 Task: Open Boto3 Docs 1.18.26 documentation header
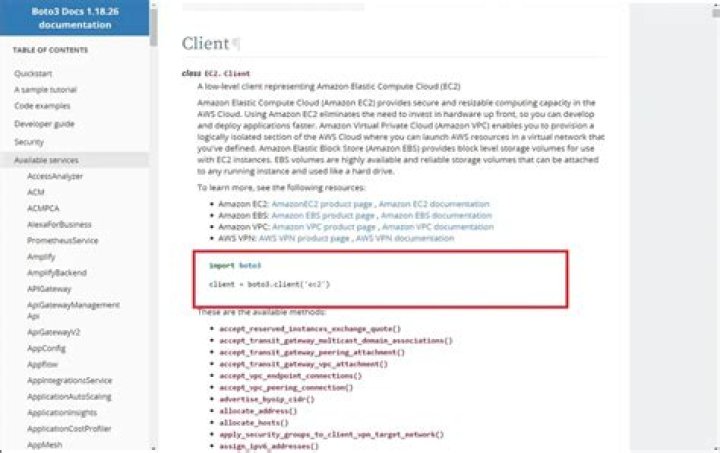75,18
